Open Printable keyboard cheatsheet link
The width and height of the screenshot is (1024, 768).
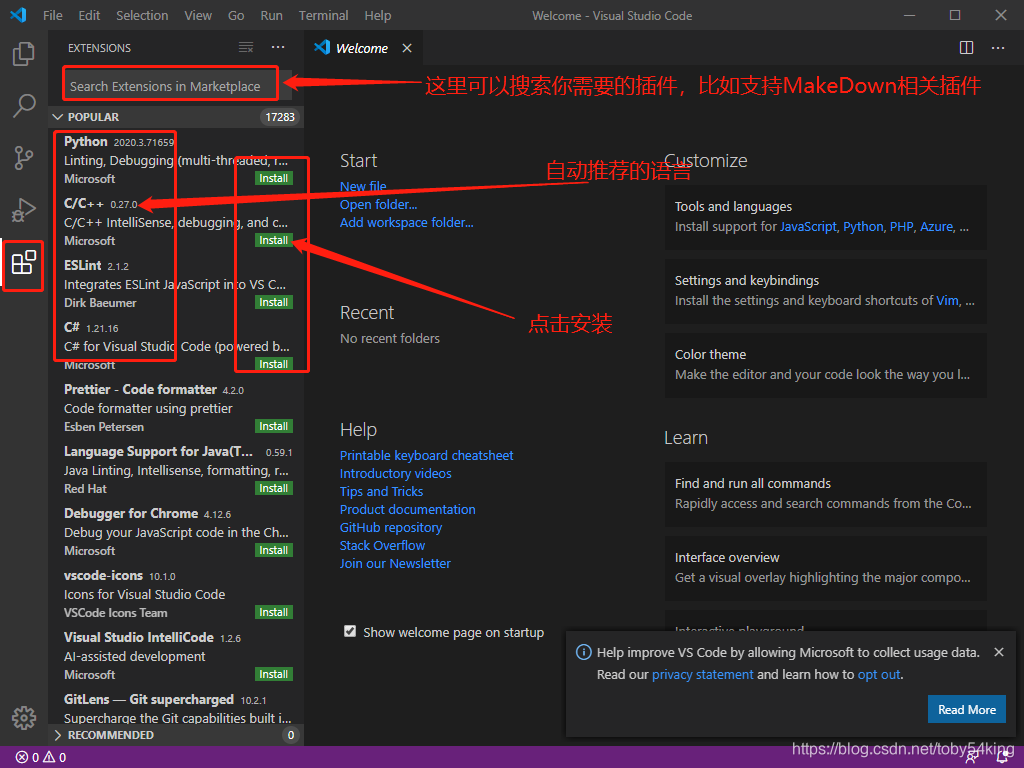click(x=426, y=456)
